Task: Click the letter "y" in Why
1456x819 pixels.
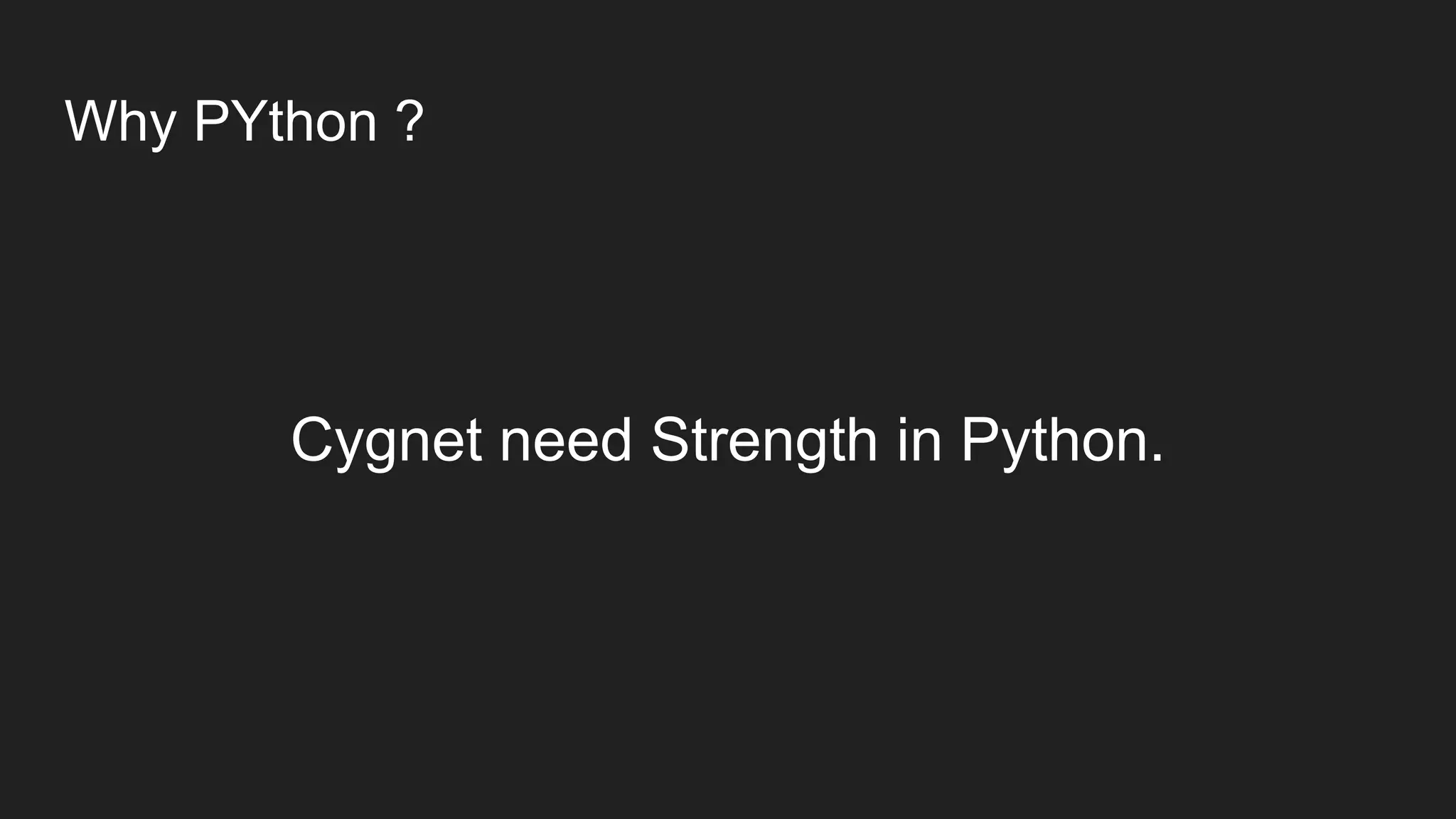Action: (164, 131)
